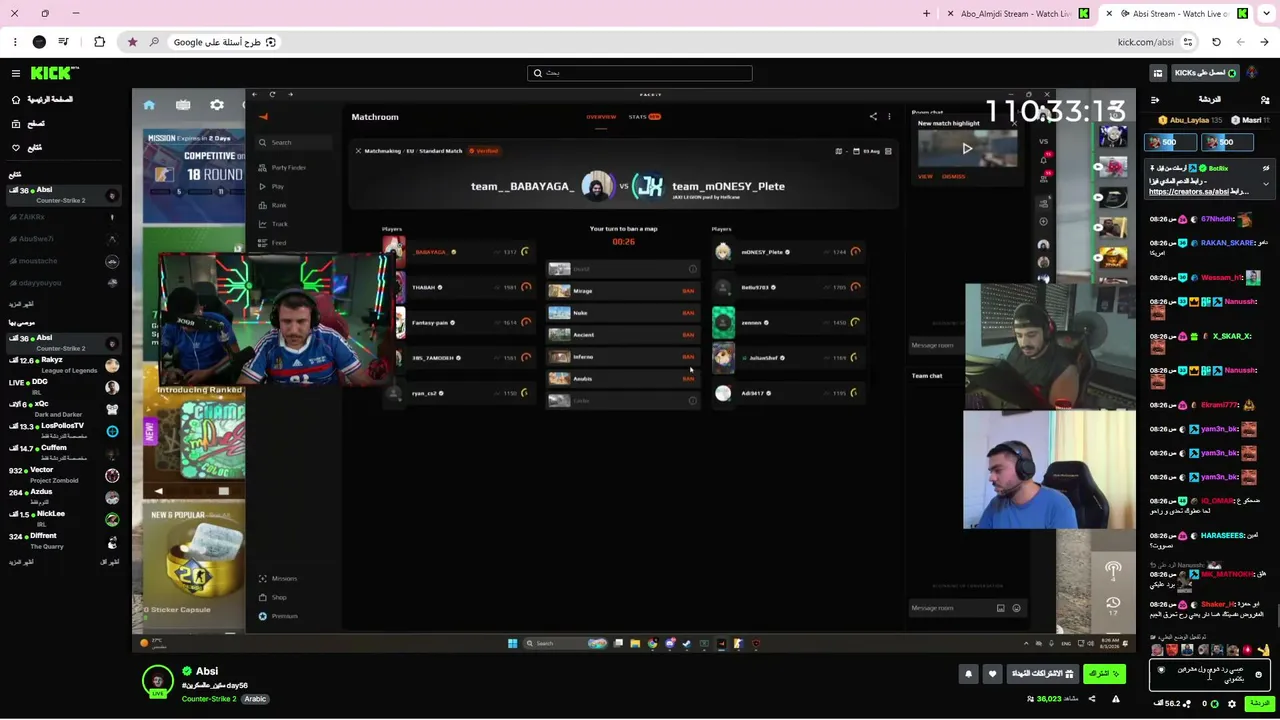The image size is (1280, 720).
Task: Click the kick.com/absi address bar URL
Action: click(1145, 42)
